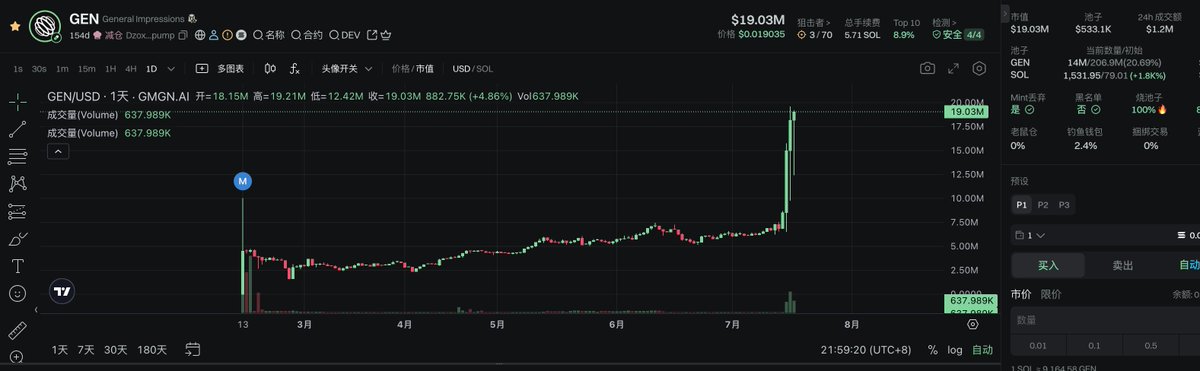Toggle log scale mode
Viewport: 1200px width, 371px height.
[956, 350]
